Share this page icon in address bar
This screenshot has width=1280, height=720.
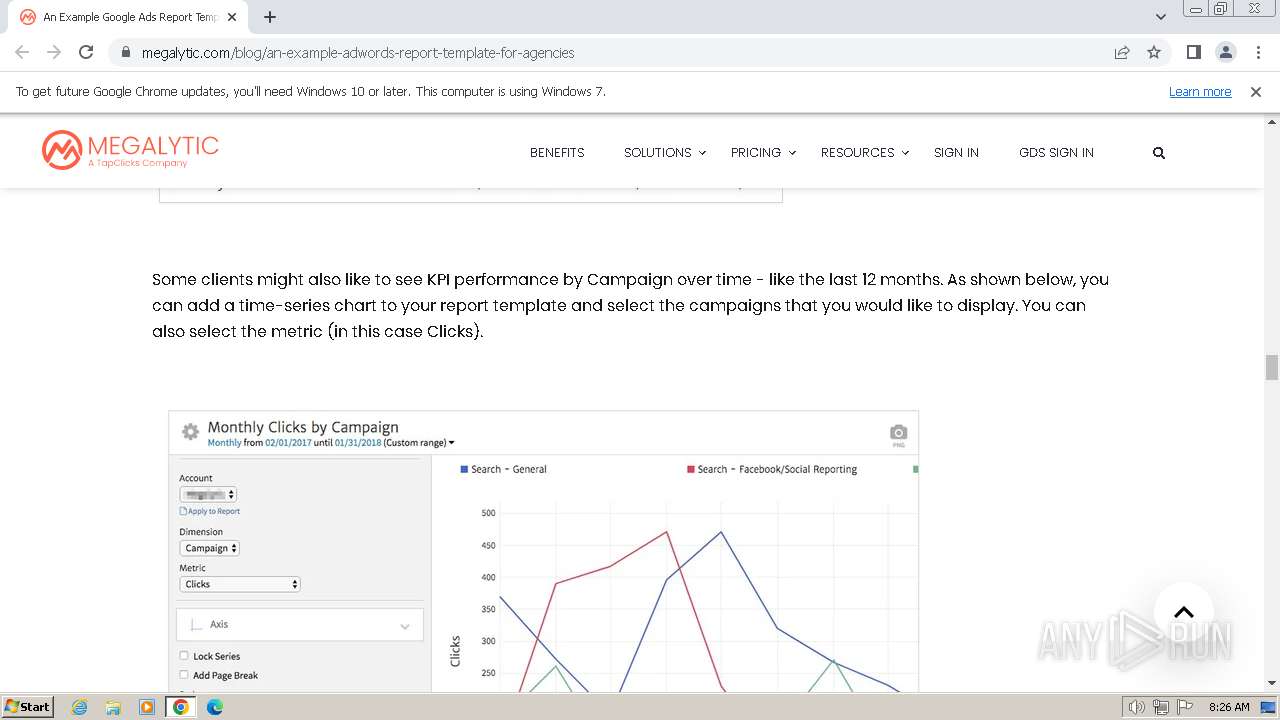(x=1122, y=52)
